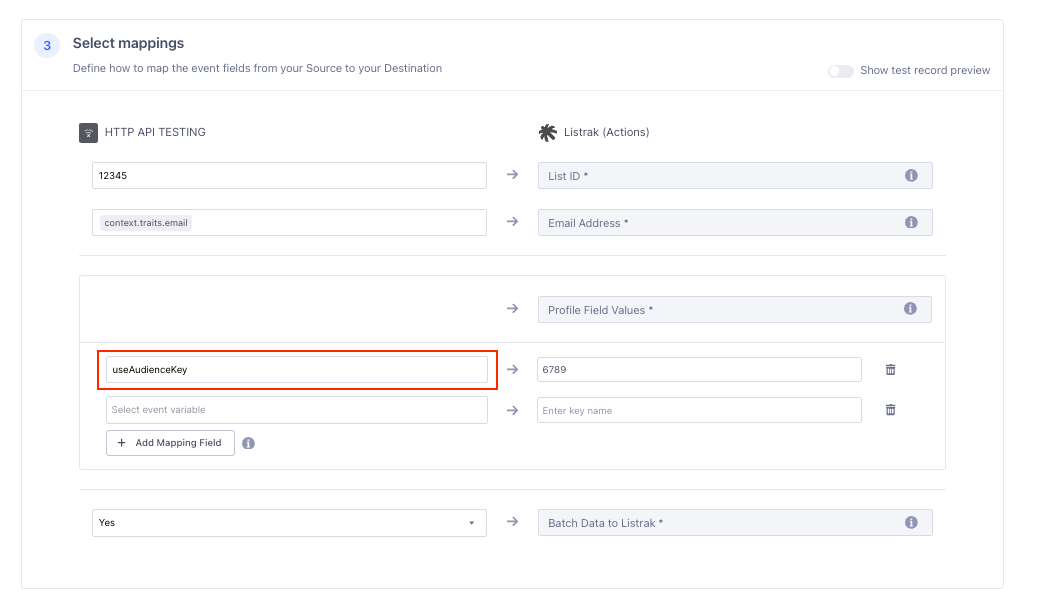Expand the Batch Data to Listrak selector
The height and width of the screenshot is (612, 1055).
[735, 522]
